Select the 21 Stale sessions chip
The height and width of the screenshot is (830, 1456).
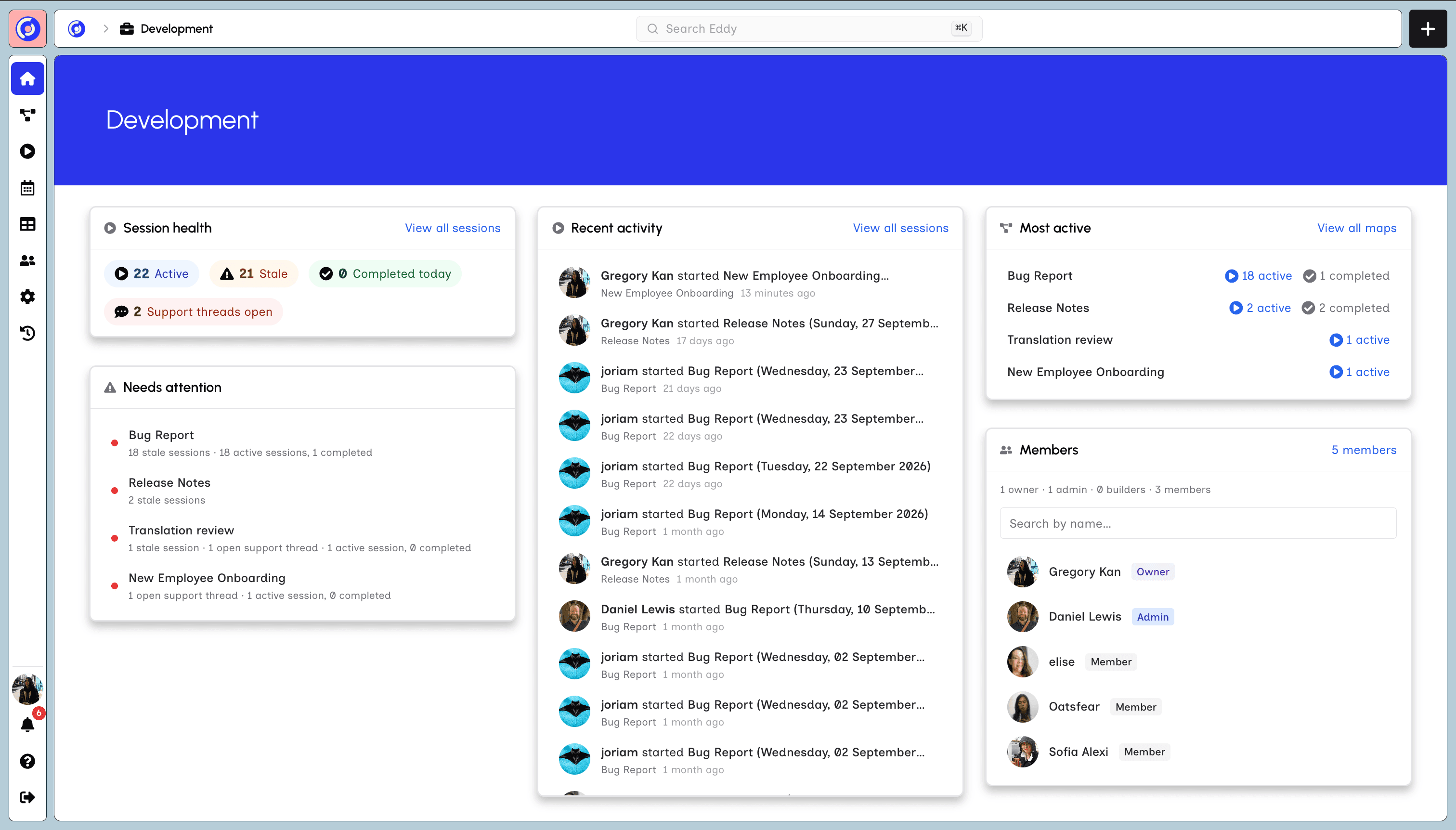click(x=254, y=273)
